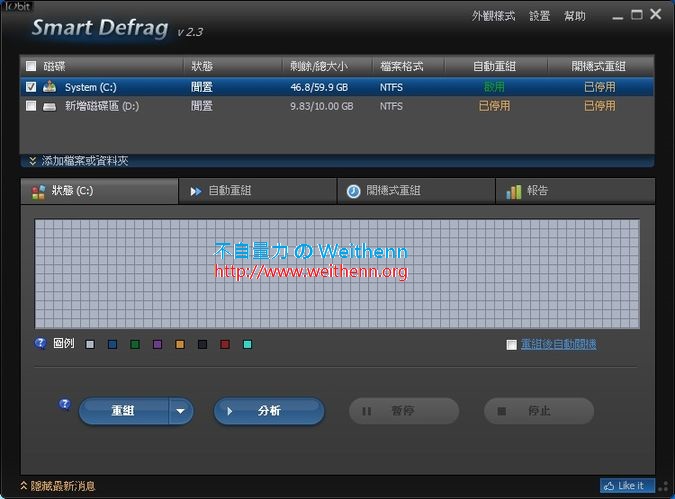Click the cyan legend color swatch
Image resolution: width=675 pixels, height=499 pixels.
(x=248, y=344)
